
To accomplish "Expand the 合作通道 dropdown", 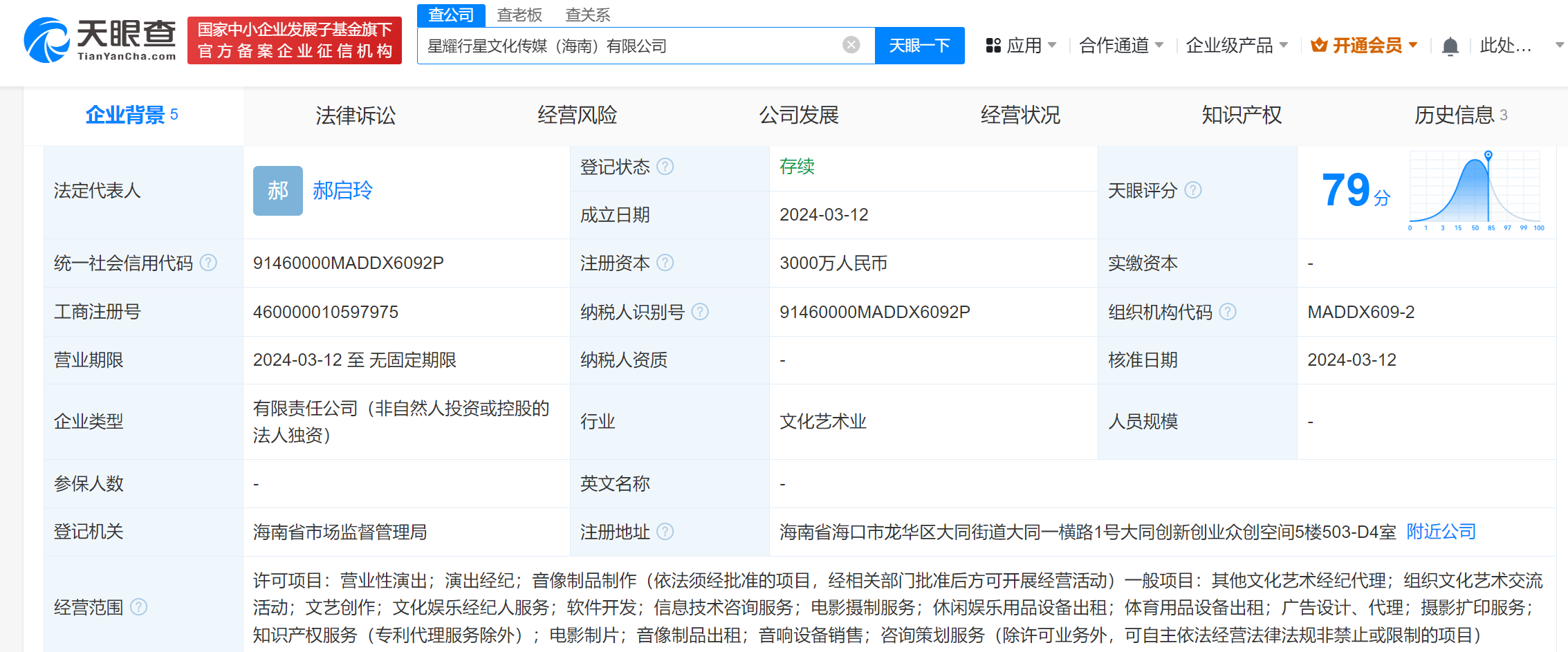I will coord(1121,46).
